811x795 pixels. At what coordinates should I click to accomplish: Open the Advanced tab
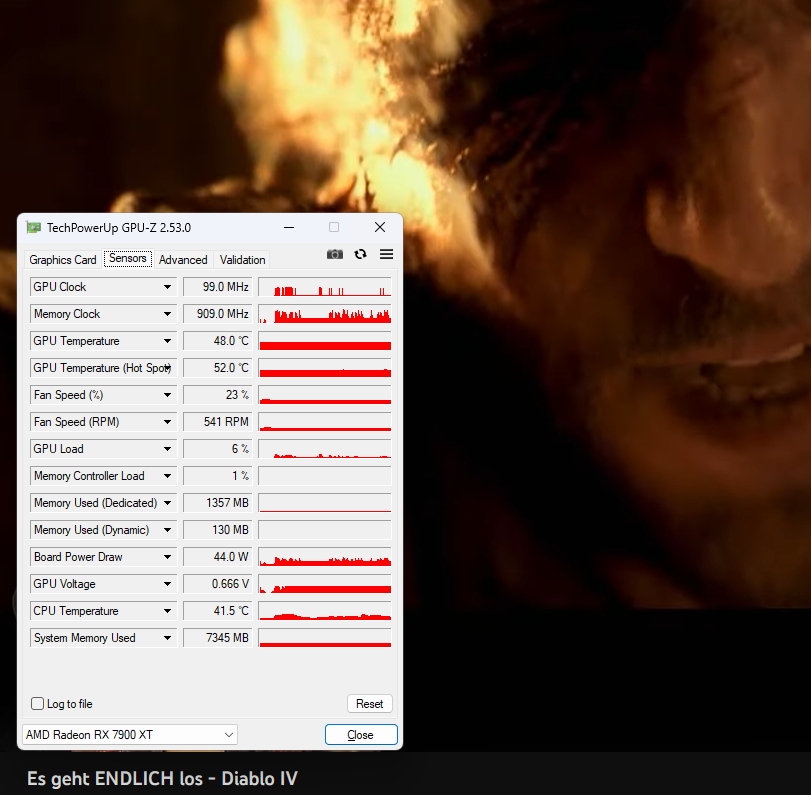[183, 260]
